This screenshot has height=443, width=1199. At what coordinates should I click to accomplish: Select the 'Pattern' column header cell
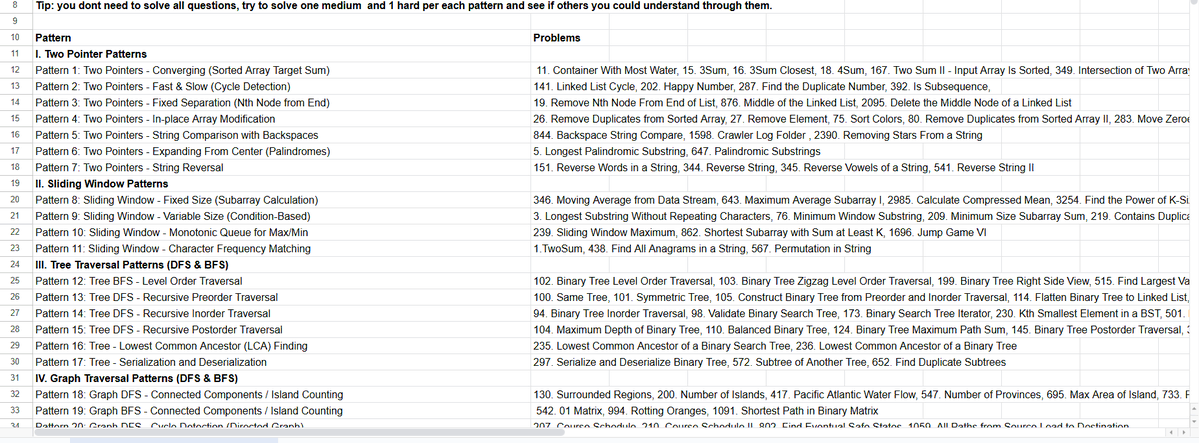pyautogui.click(x=282, y=37)
